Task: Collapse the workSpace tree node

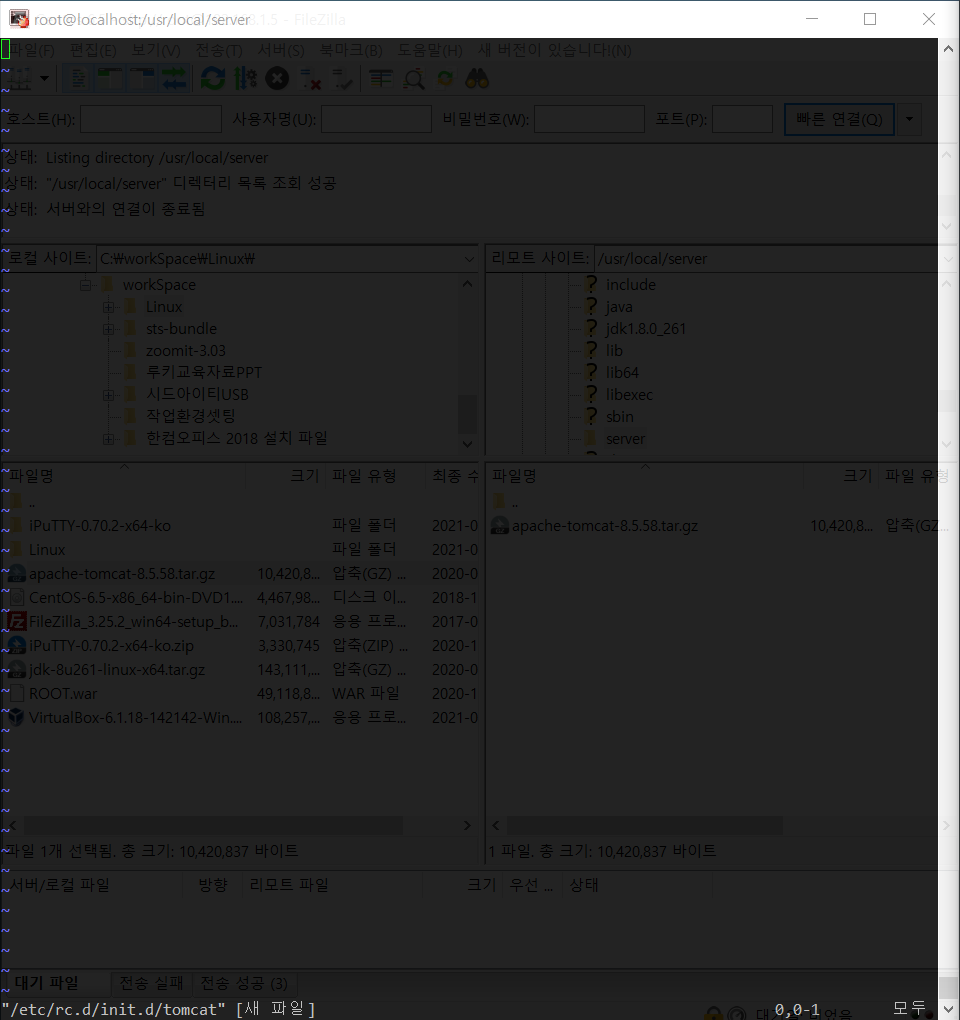Action: pos(85,285)
